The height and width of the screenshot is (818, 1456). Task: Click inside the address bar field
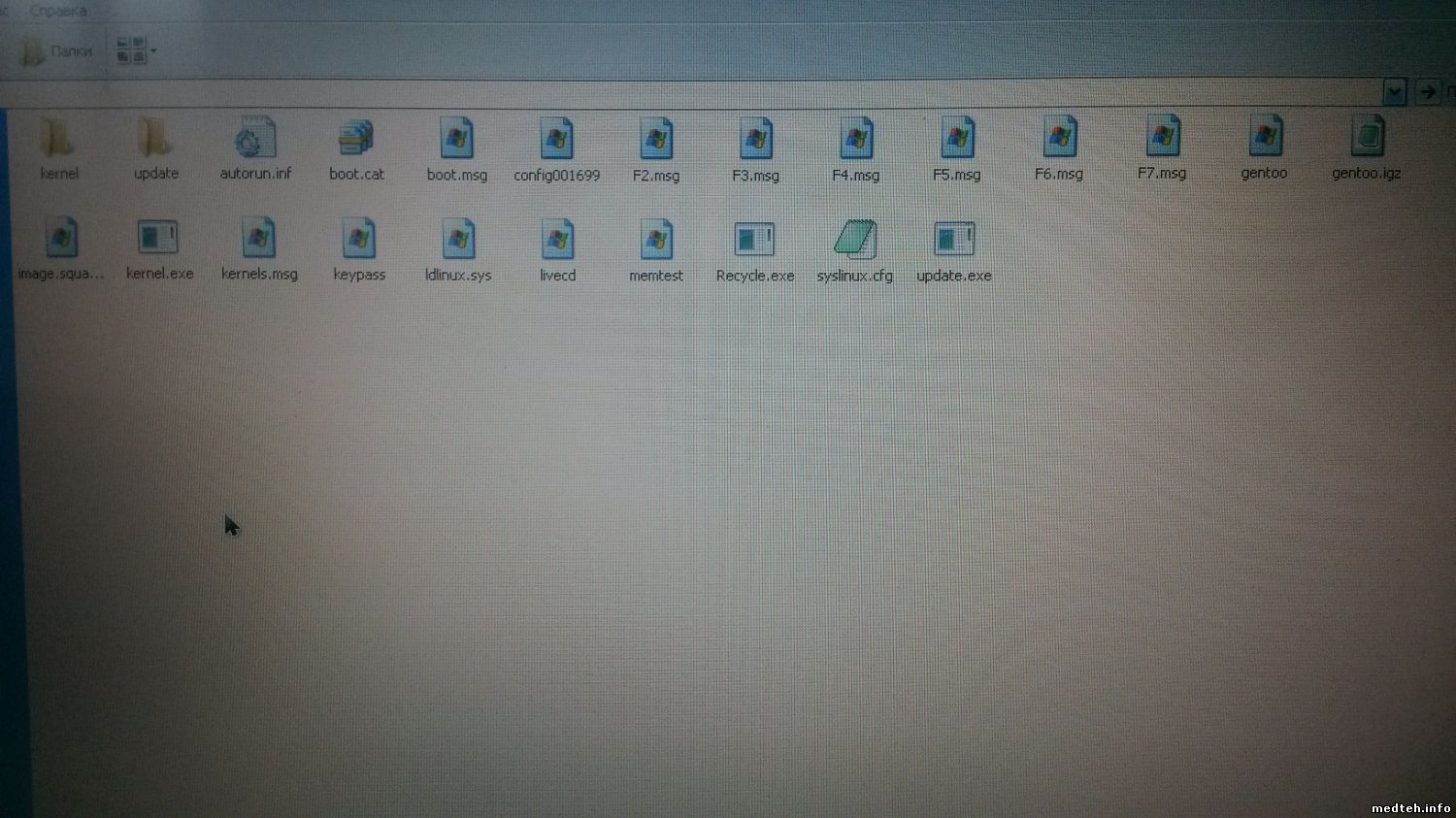pyautogui.click(x=679, y=93)
